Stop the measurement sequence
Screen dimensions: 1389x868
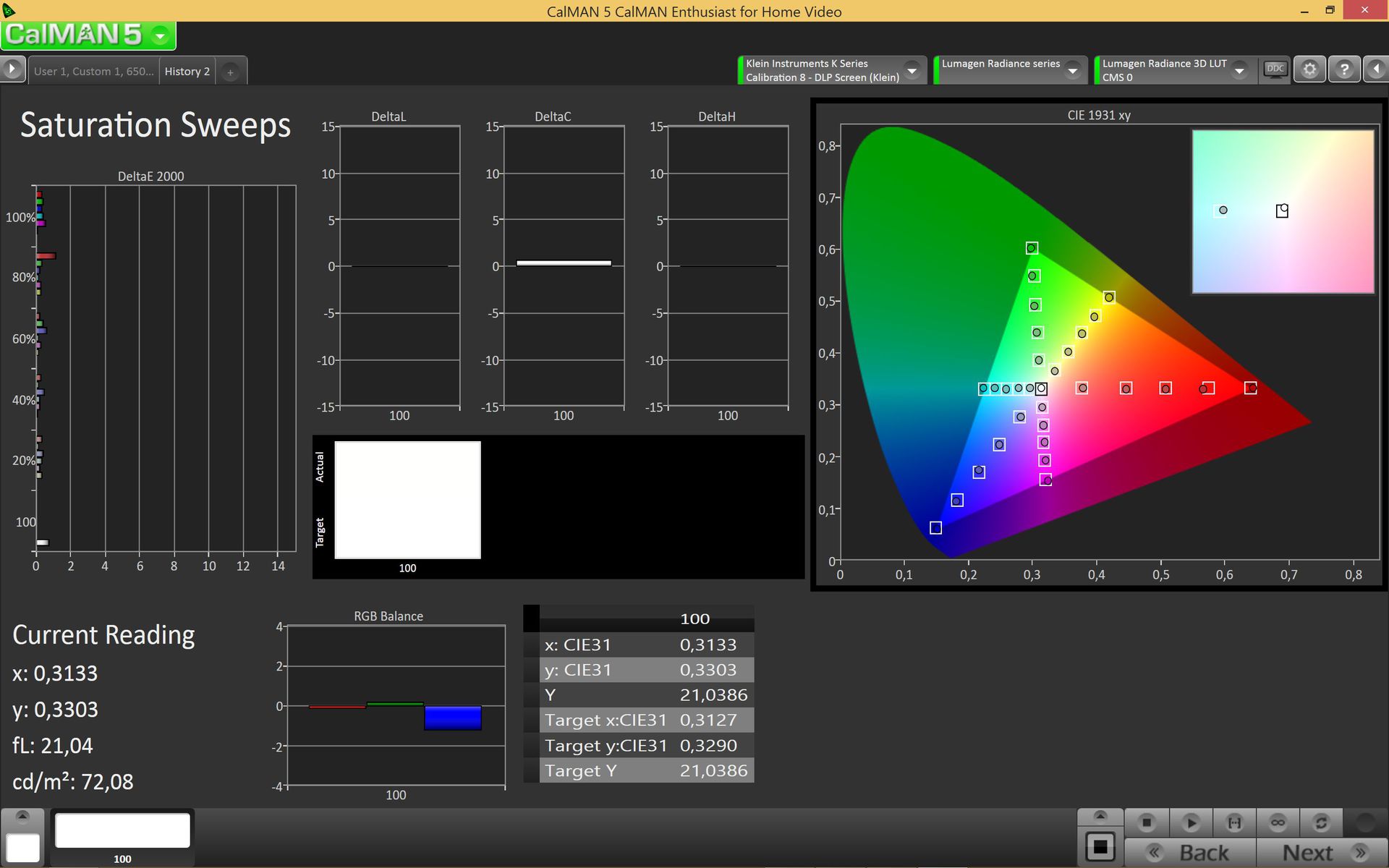point(1147,823)
